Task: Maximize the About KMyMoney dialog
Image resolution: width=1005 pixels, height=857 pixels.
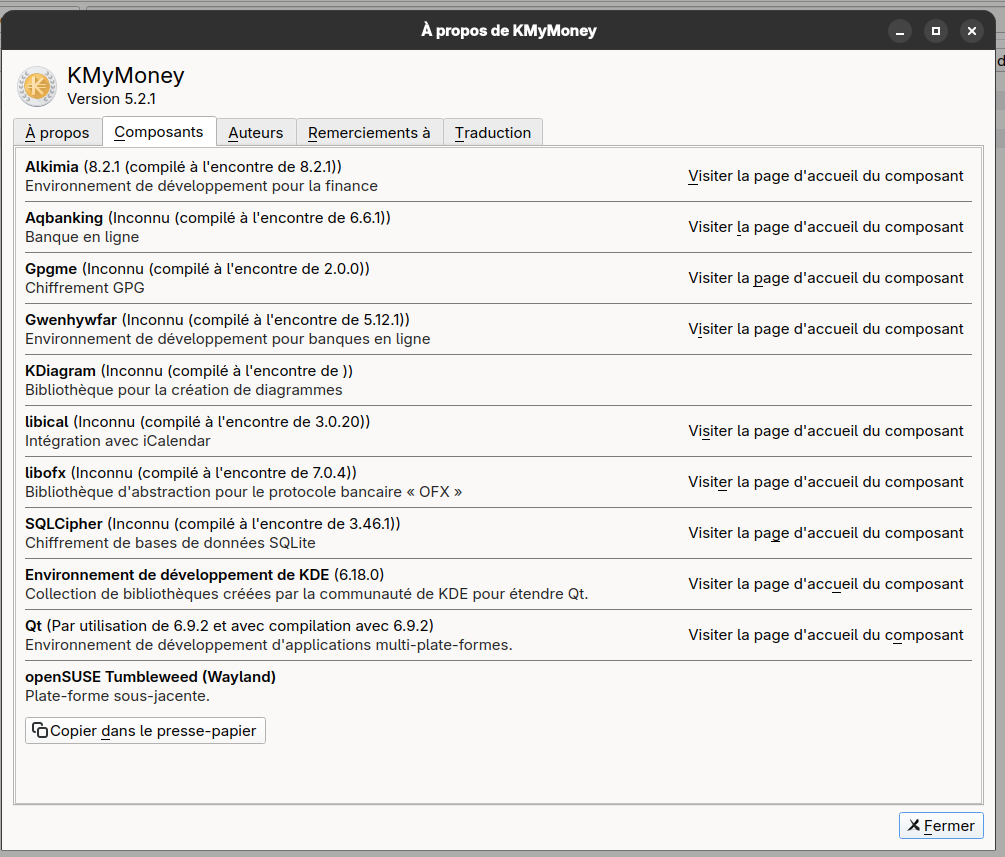Action: (x=936, y=31)
